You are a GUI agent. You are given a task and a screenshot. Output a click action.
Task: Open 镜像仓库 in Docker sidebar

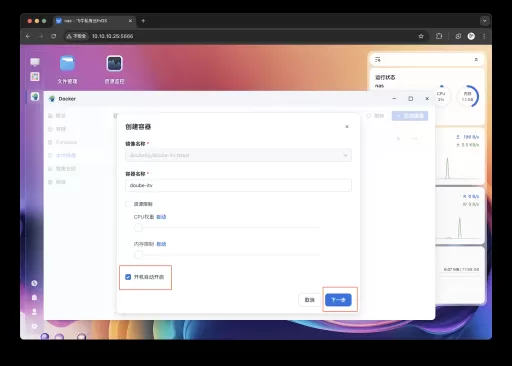click(x=62, y=169)
